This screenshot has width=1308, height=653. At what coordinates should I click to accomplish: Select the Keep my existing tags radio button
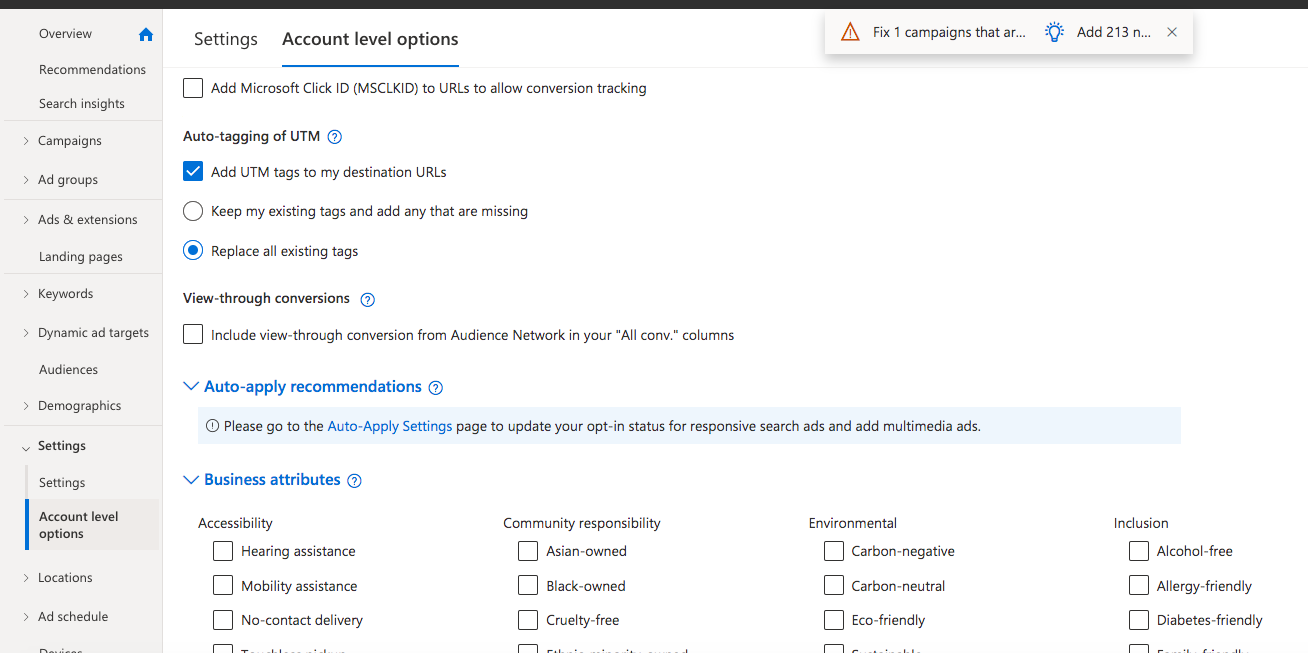(x=192, y=211)
